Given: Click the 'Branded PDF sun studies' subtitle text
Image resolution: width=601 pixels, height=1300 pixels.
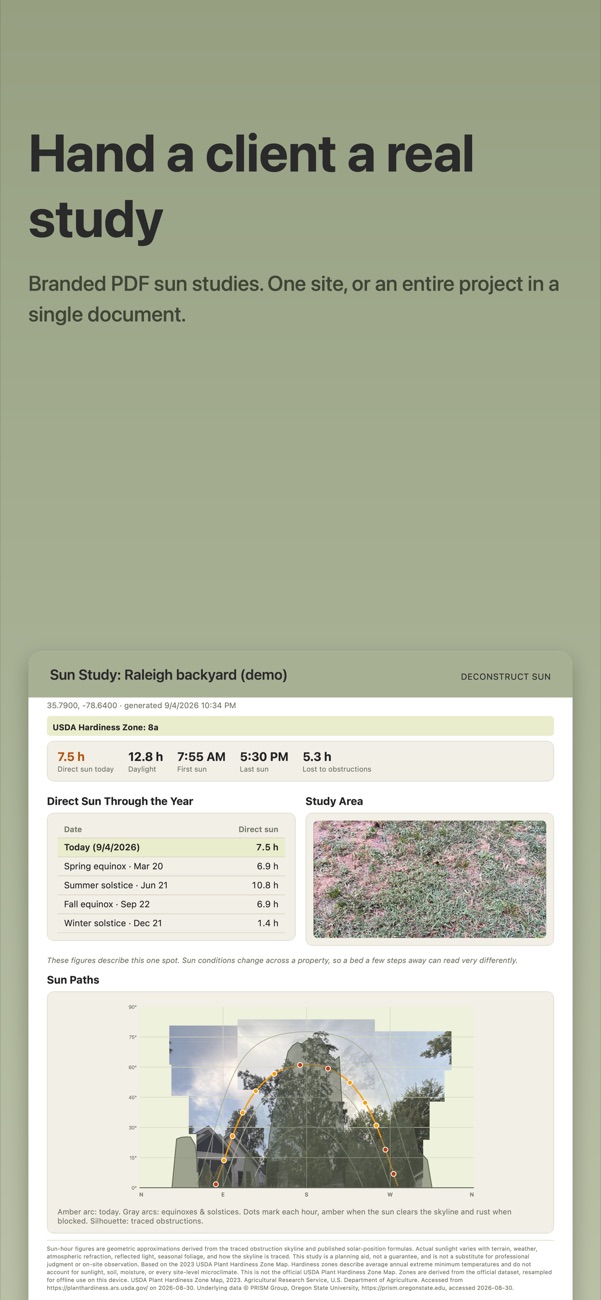Looking at the screenshot, I should point(293,298).
